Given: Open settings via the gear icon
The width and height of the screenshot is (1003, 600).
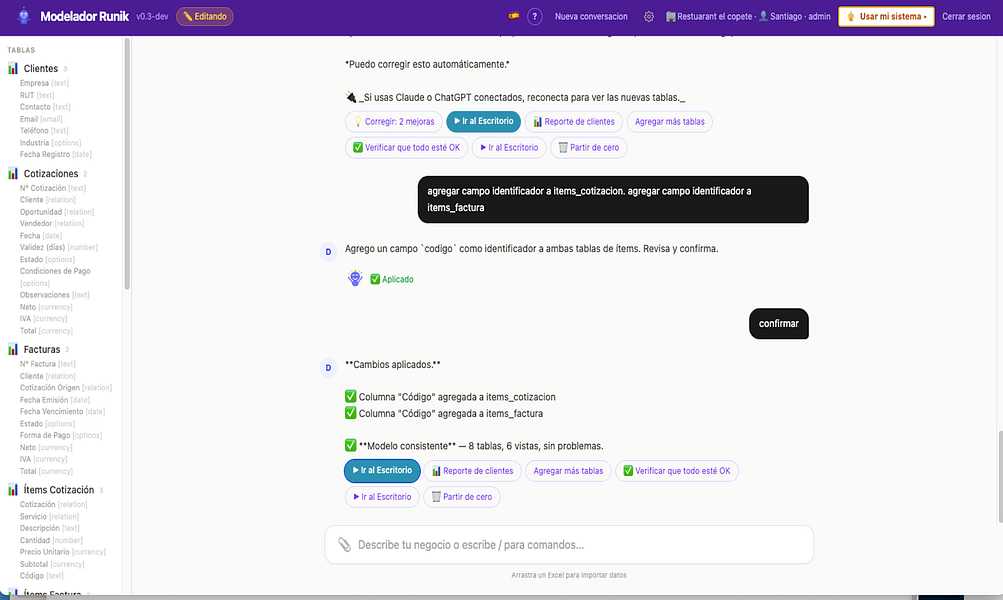Looking at the screenshot, I should click(649, 17).
